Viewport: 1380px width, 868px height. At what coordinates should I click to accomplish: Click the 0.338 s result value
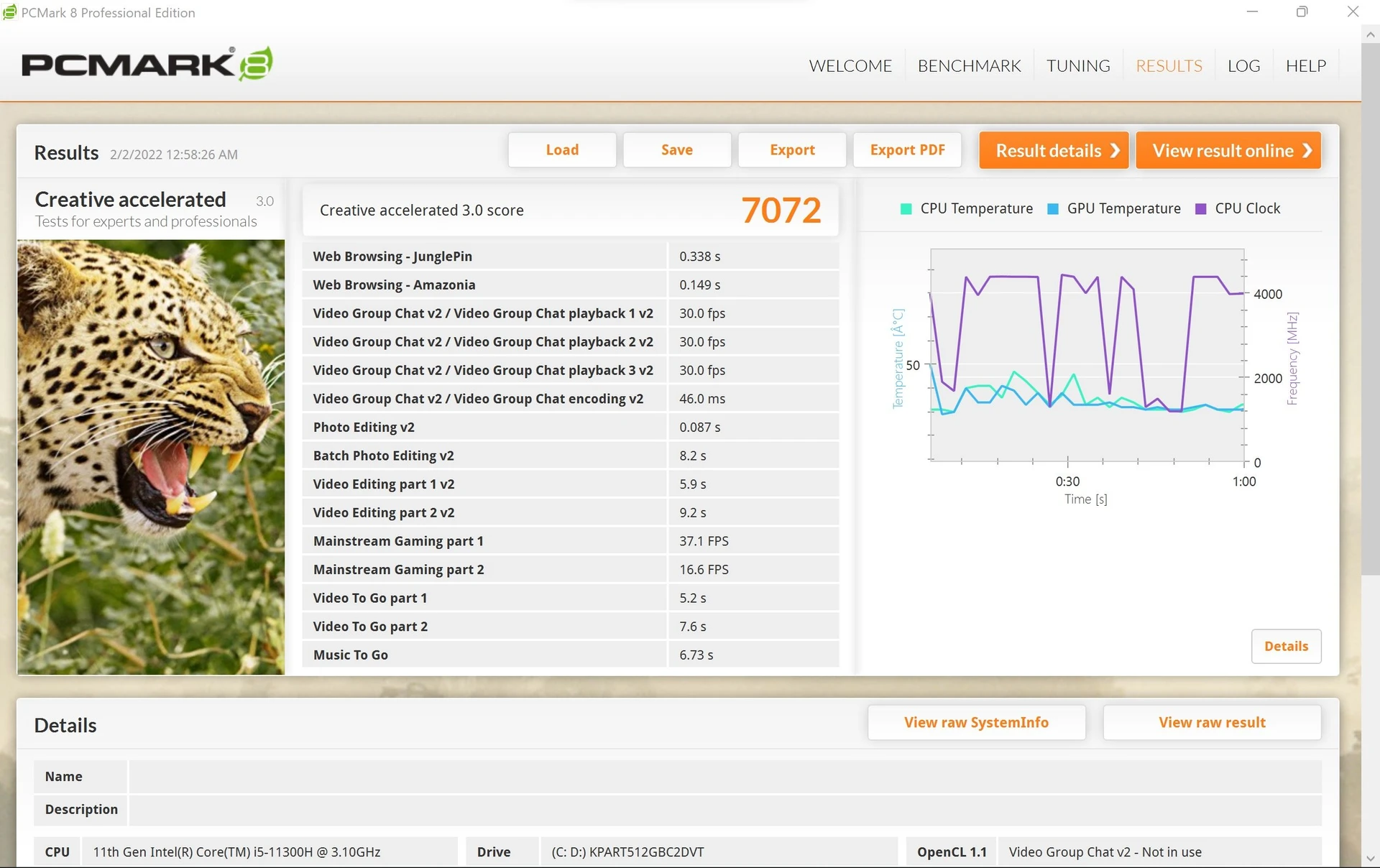pos(699,257)
